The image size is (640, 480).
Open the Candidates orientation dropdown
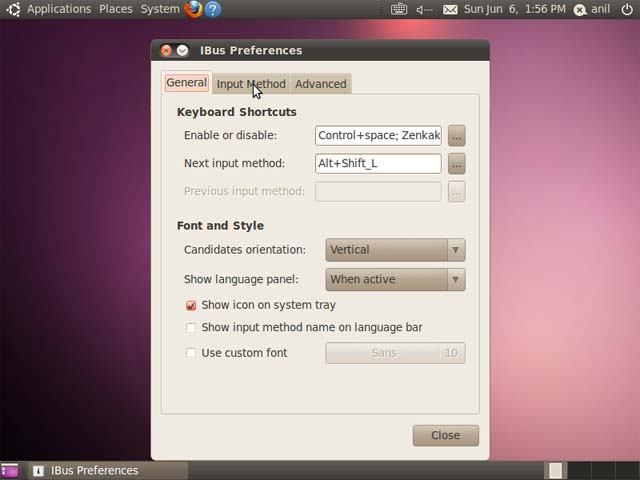pos(396,250)
